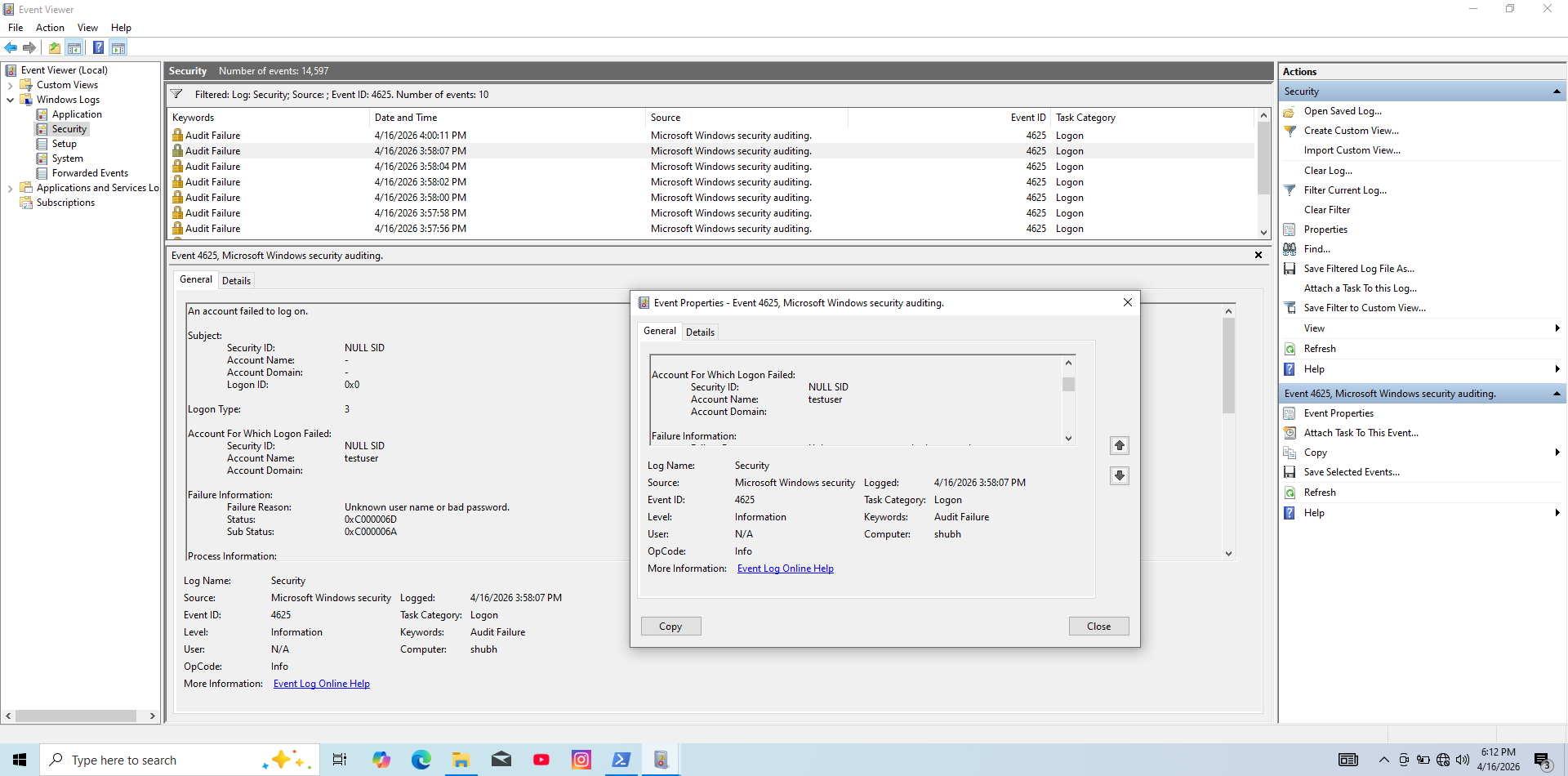Choose Save Filtered Log File As
This screenshot has width=1568, height=776.
1358,269
